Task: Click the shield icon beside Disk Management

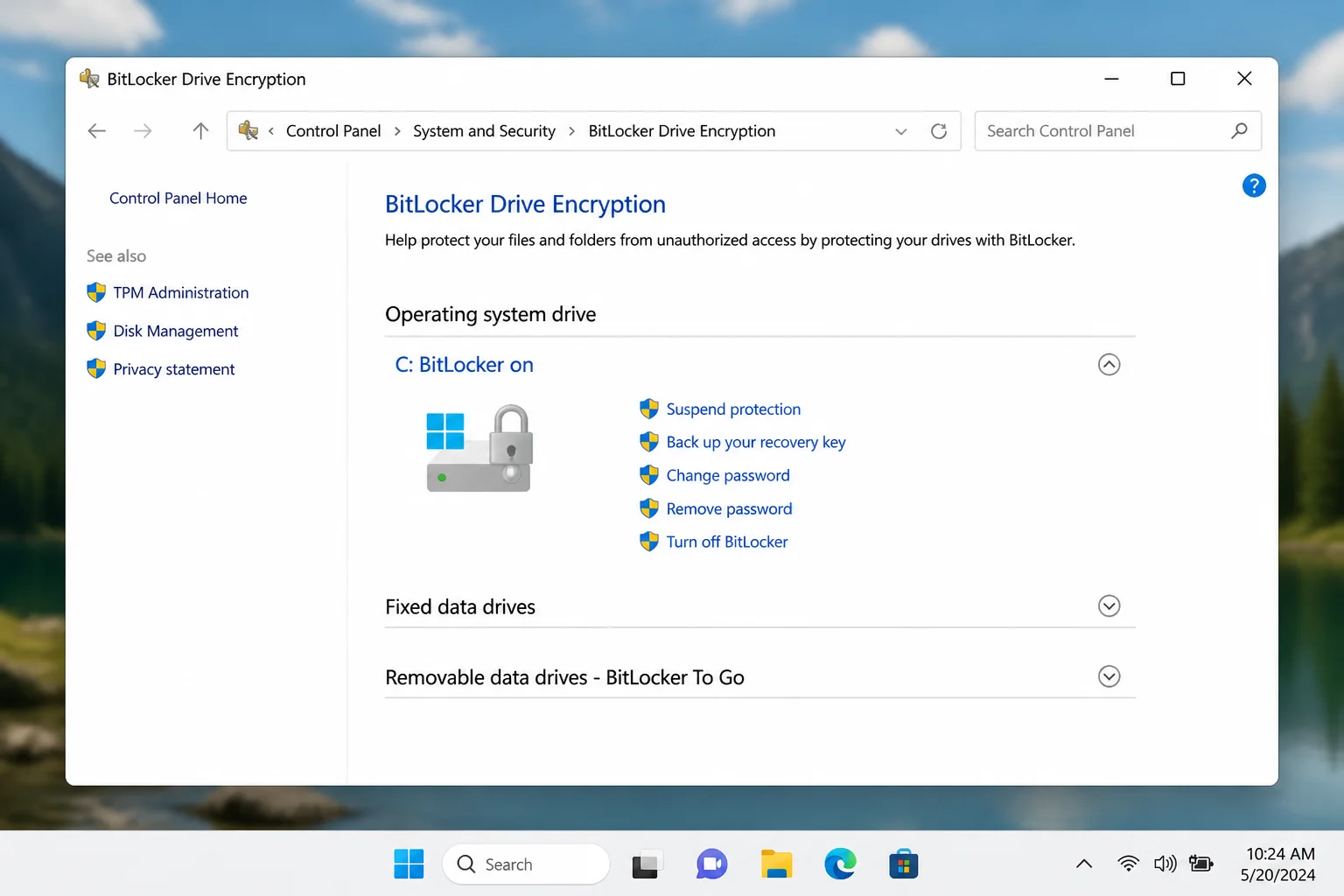Action: click(x=96, y=331)
